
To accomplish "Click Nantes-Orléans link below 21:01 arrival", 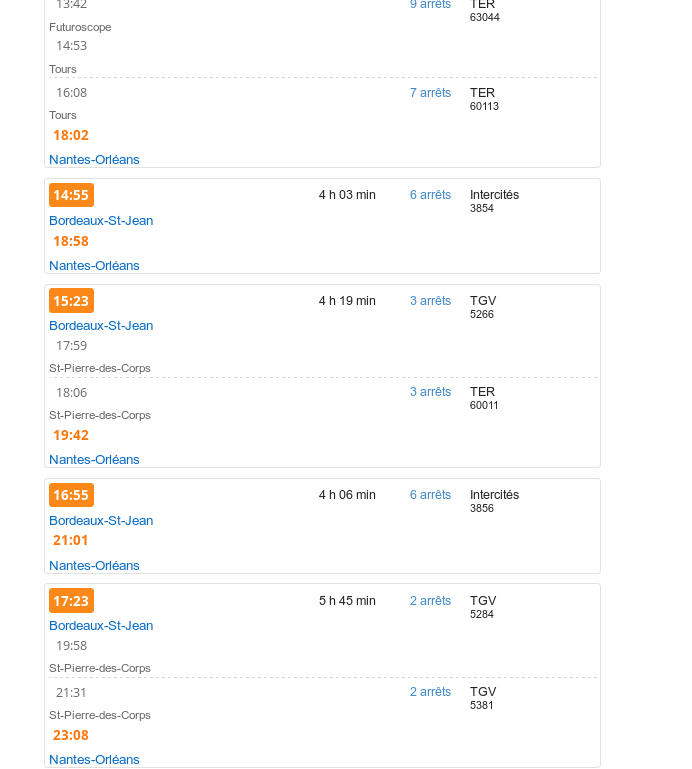I will click(x=94, y=565).
